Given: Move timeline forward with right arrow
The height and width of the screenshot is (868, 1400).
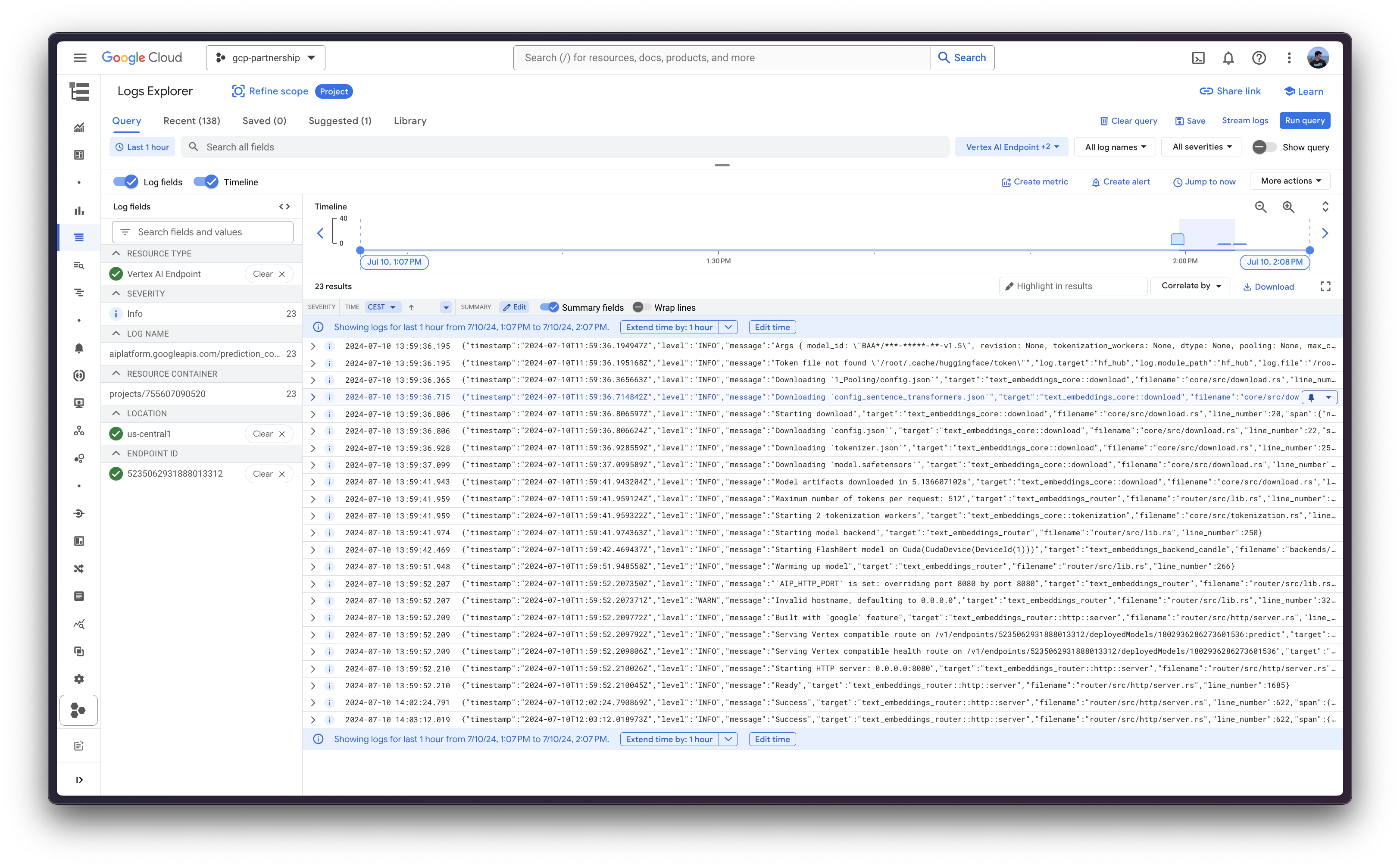Looking at the screenshot, I should [x=1325, y=233].
